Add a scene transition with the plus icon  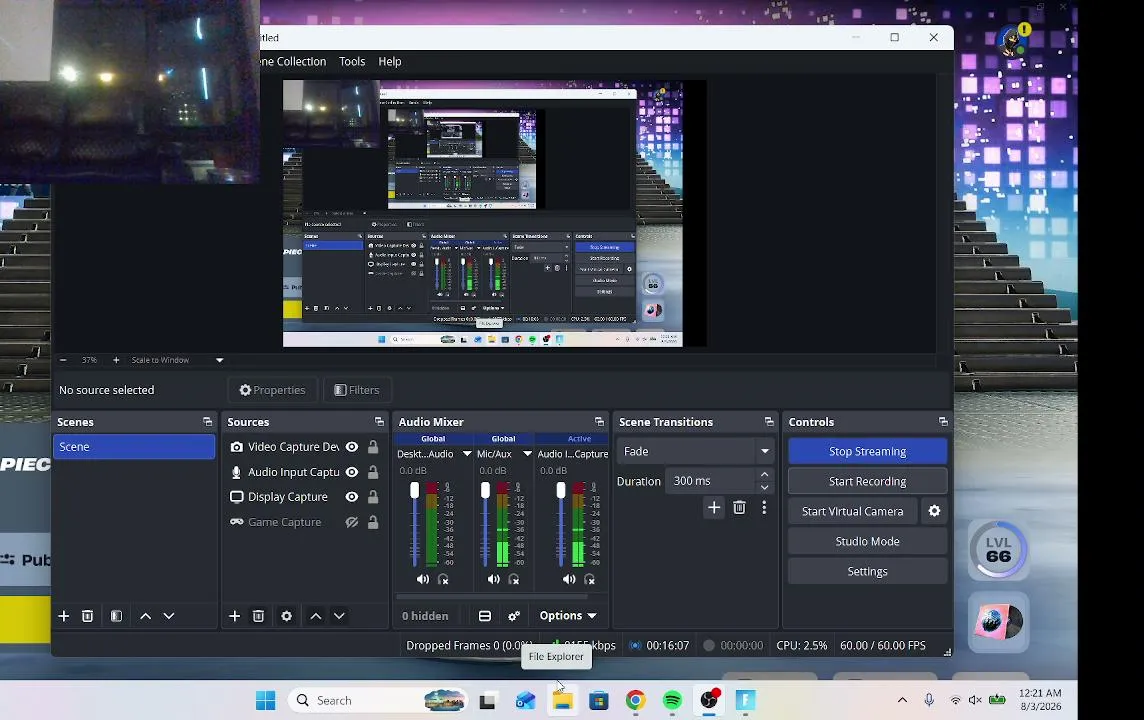(x=714, y=508)
